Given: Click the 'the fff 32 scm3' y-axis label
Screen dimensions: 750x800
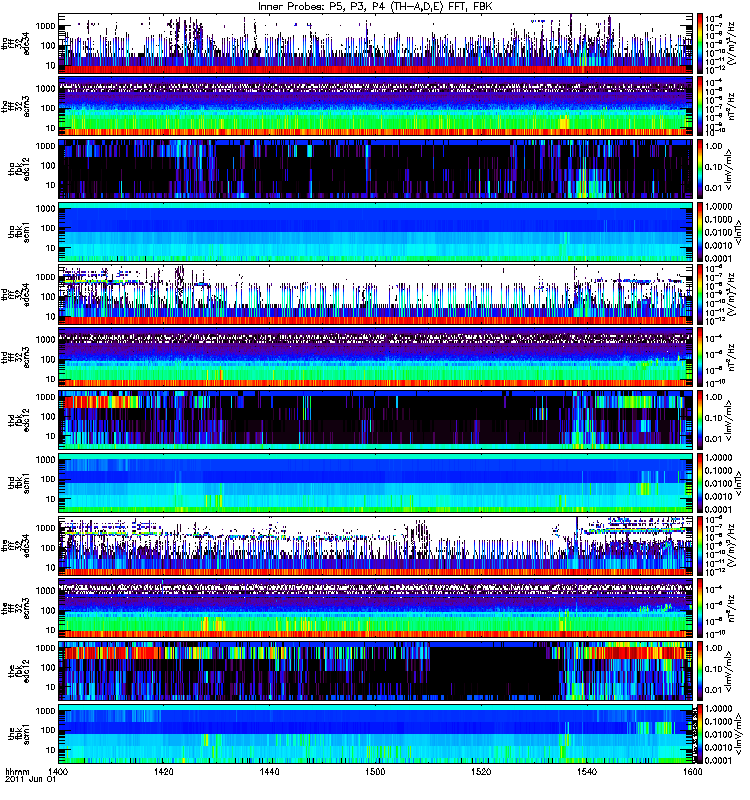Looking at the screenshot, I should coord(15,608).
